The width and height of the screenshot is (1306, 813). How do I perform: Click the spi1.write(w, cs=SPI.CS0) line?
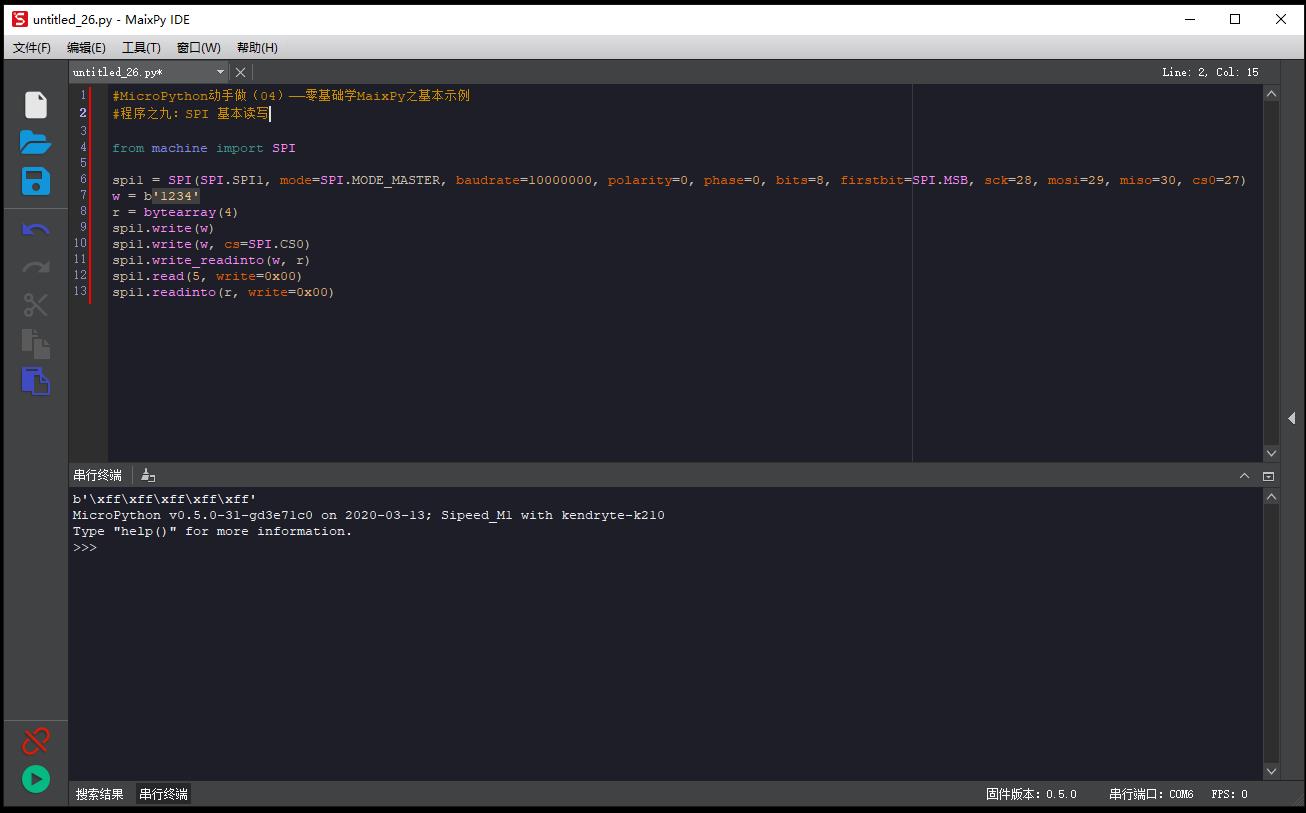[x=211, y=244]
